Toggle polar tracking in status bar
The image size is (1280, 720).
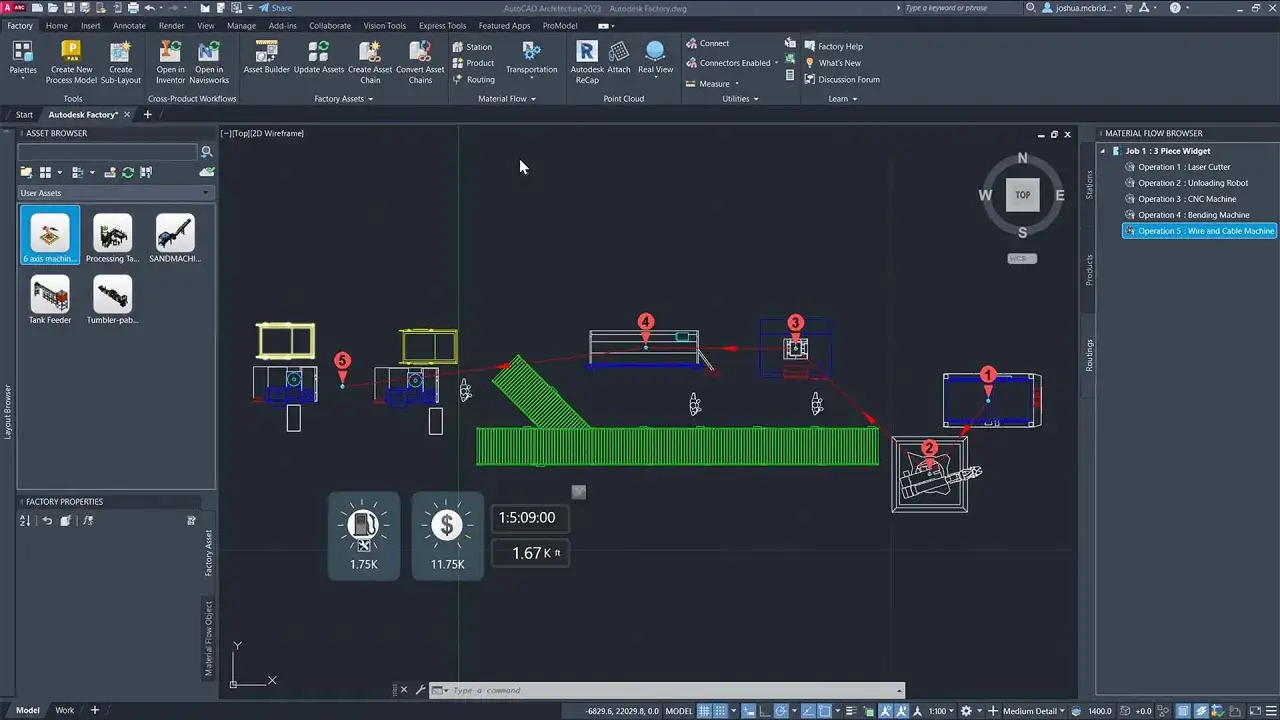click(x=780, y=711)
